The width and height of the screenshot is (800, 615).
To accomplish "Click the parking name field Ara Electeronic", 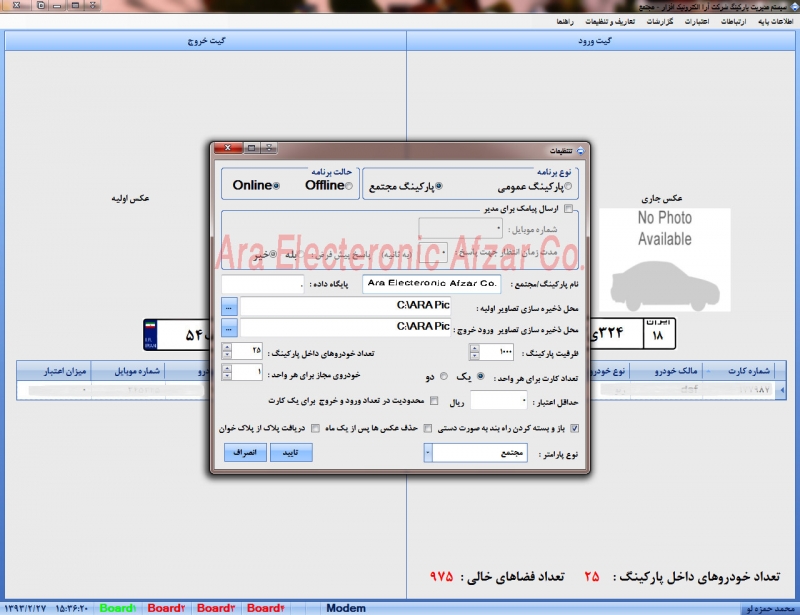I will pyautogui.click(x=432, y=284).
